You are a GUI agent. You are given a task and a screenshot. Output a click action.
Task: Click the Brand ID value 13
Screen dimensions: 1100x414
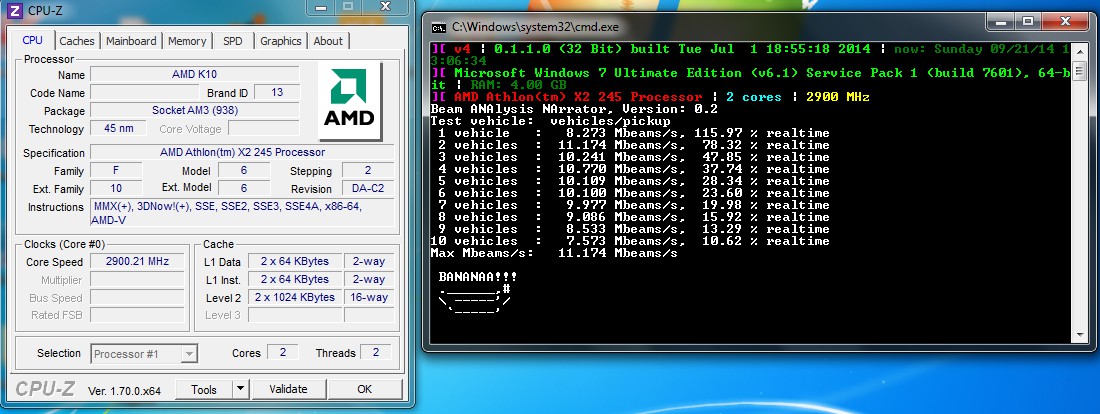pyautogui.click(x=277, y=93)
